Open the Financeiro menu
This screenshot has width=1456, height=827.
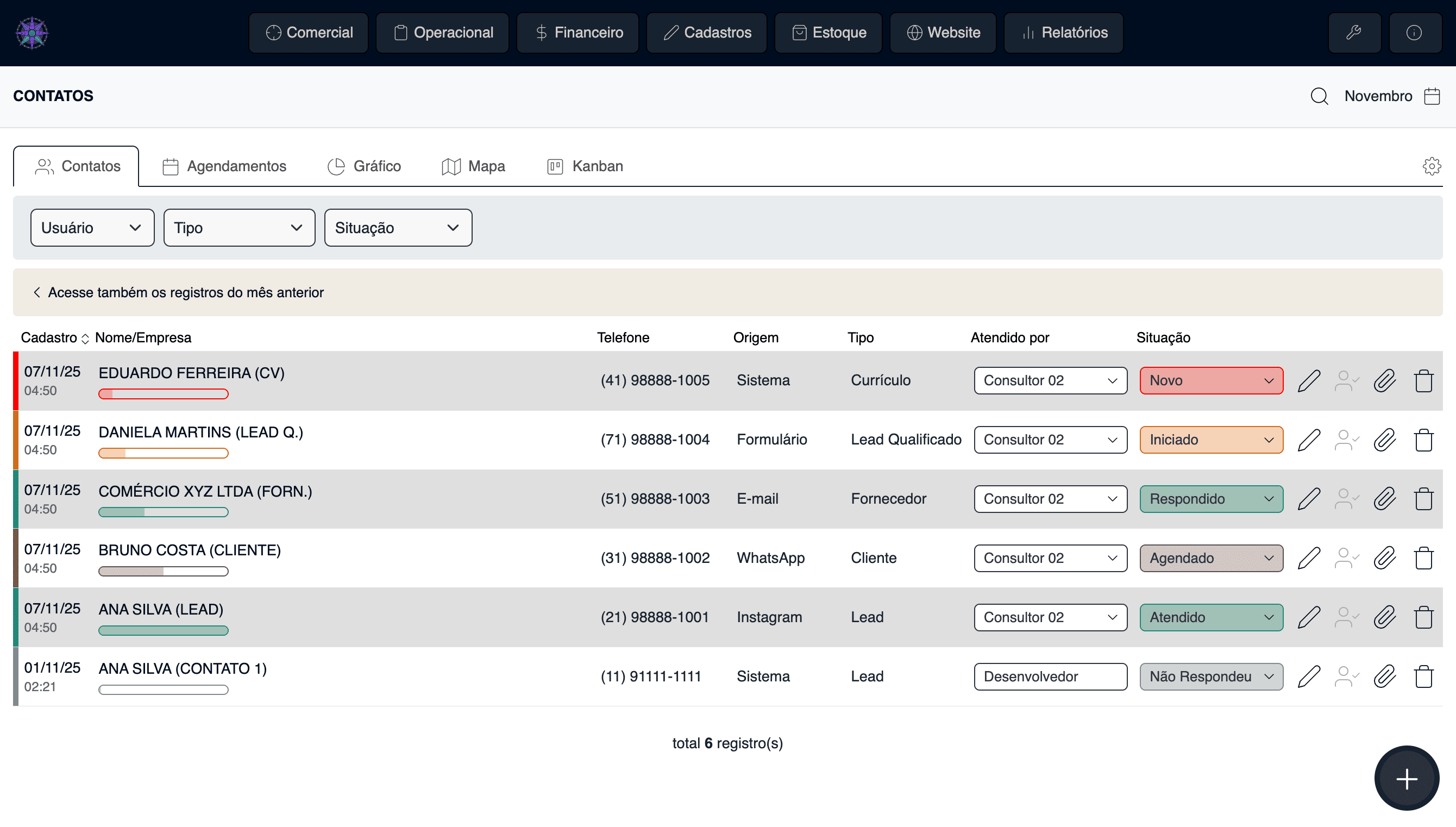click(x=577, y=33)
